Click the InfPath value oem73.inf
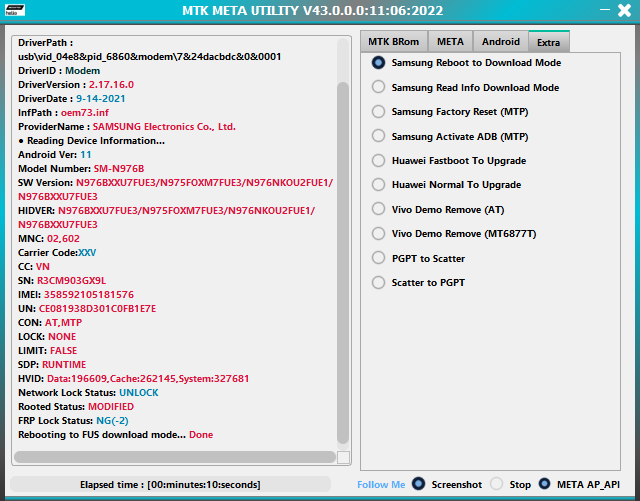Screen dimensions: 640x501 [x=85, y=113]
